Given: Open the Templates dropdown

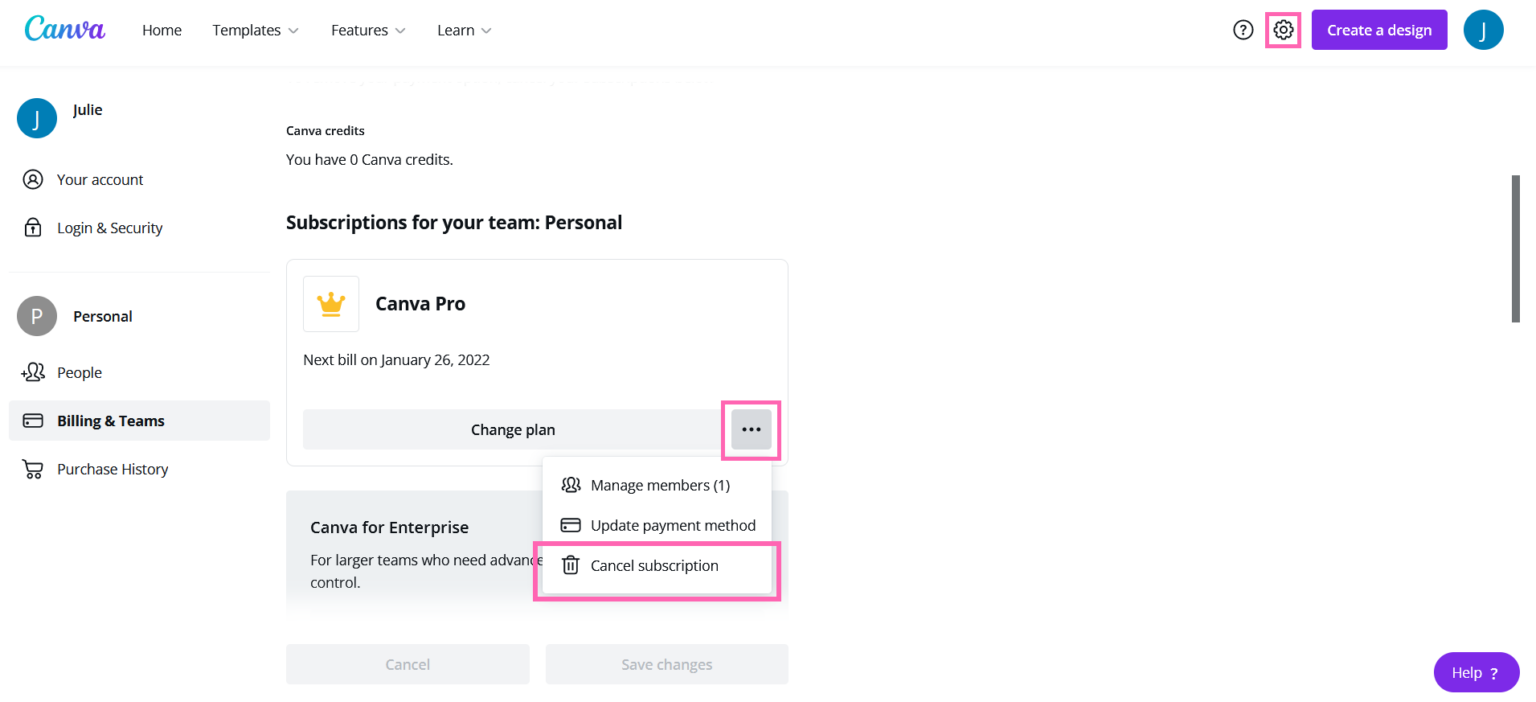Looking at the screenshot, I should pos(255,30).
